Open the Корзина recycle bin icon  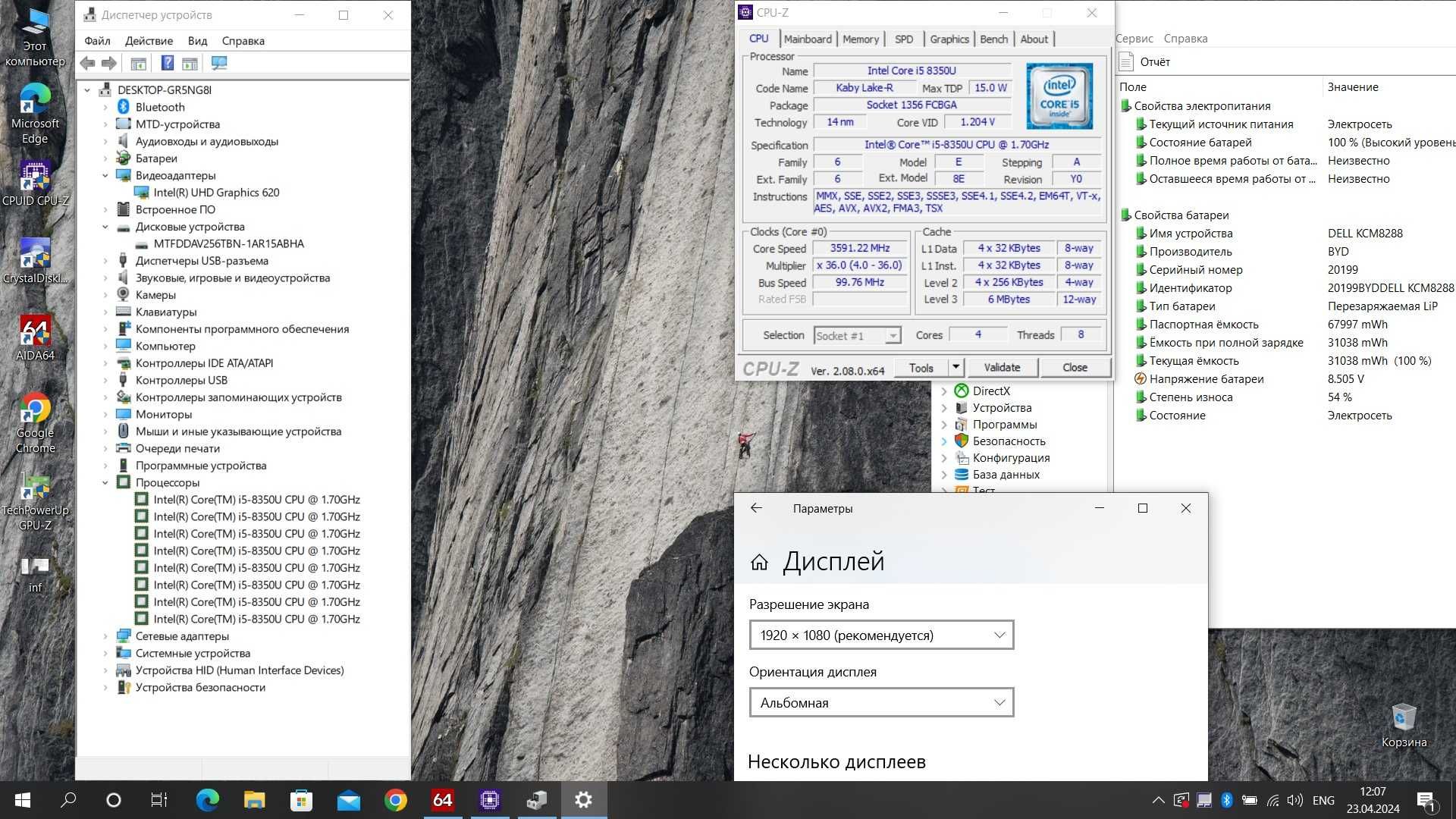pyautogui.click(x=1404, y=726)
